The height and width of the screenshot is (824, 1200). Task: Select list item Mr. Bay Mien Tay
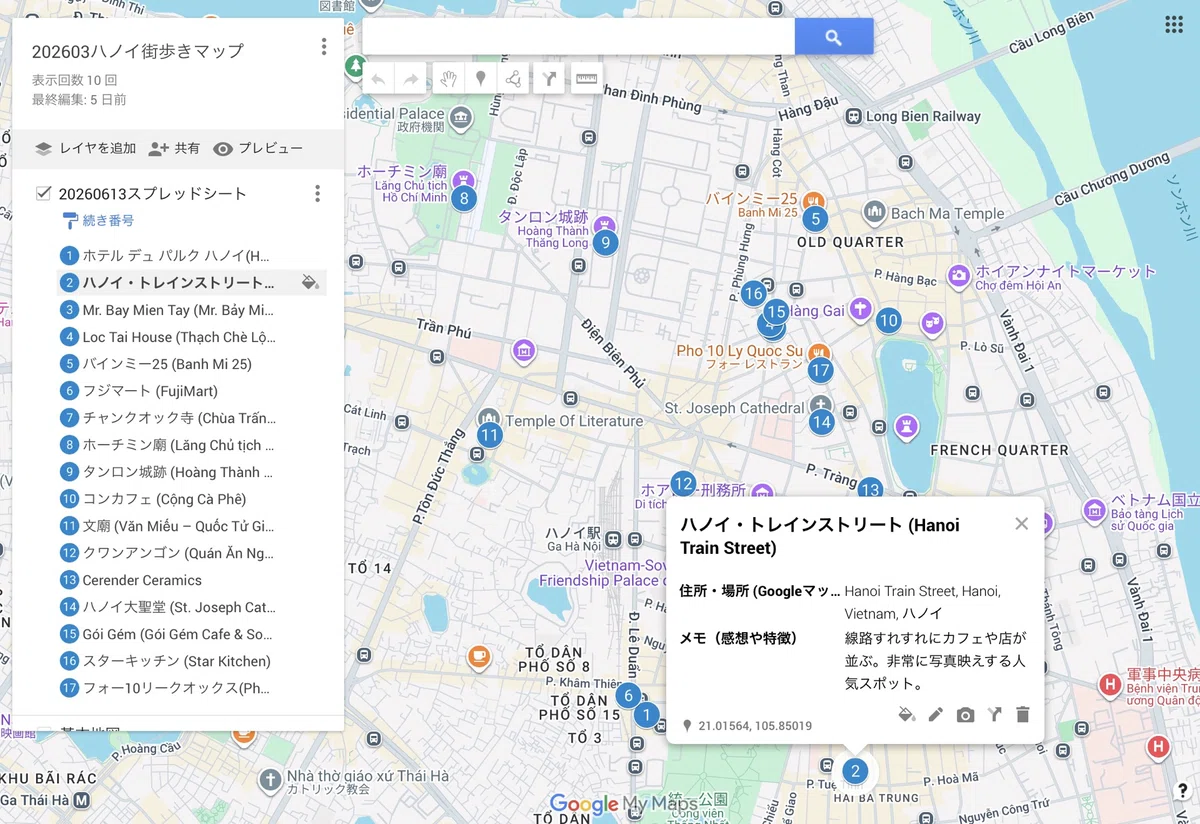pyautogui.click(x=193, y=310)
